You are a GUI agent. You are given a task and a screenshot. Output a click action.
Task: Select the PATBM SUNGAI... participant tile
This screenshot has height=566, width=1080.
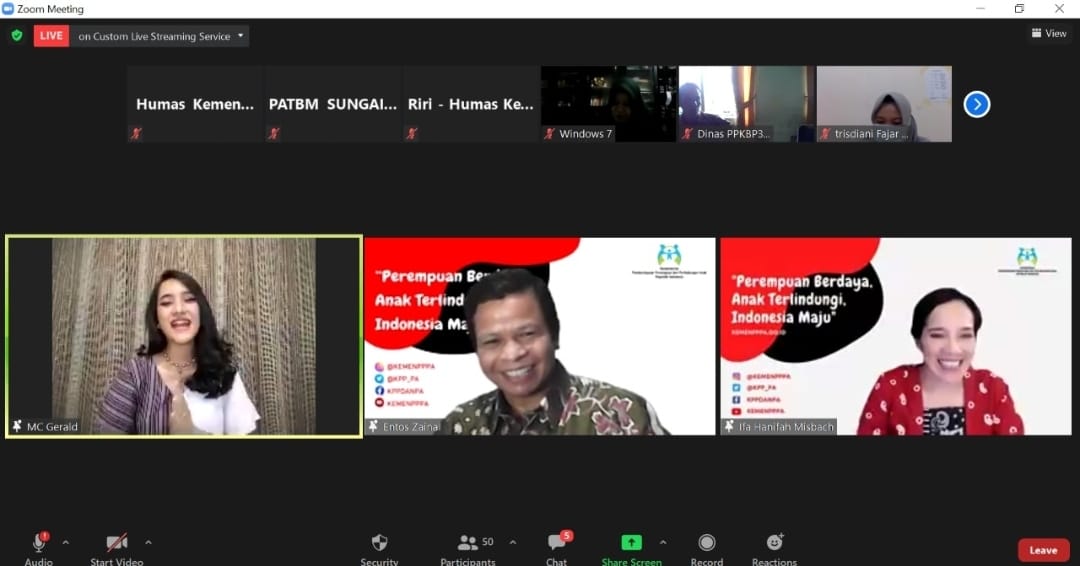click(333, 104)
